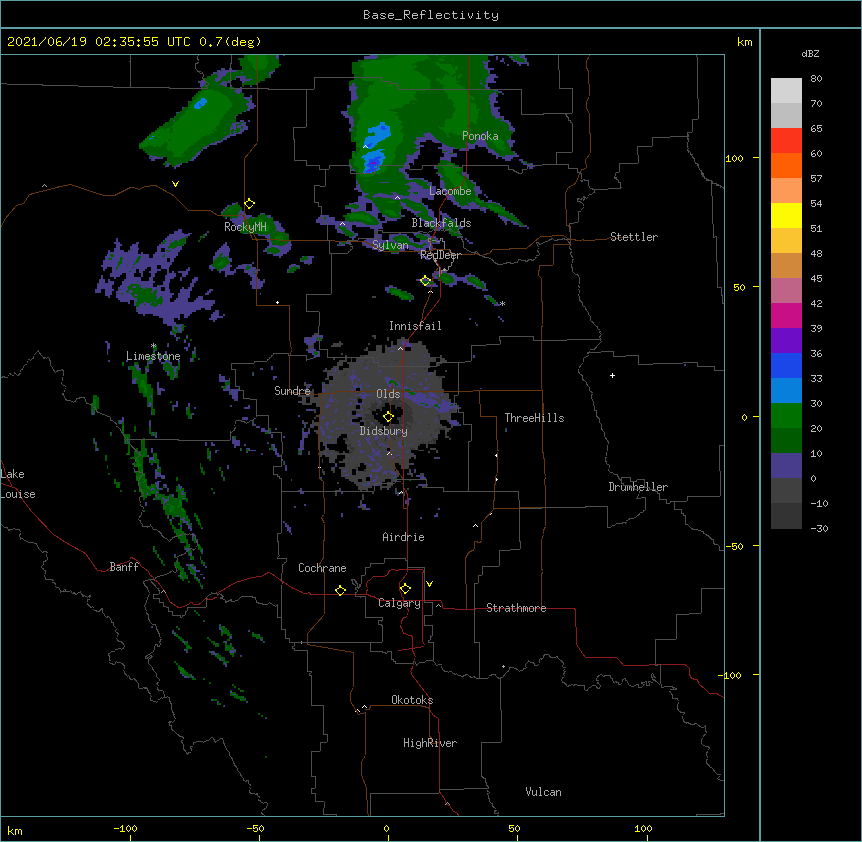Click the green 30 dBZ legend swatch
Screen dimensions: 862x842
pyautogui.click(x=786, y=416)
